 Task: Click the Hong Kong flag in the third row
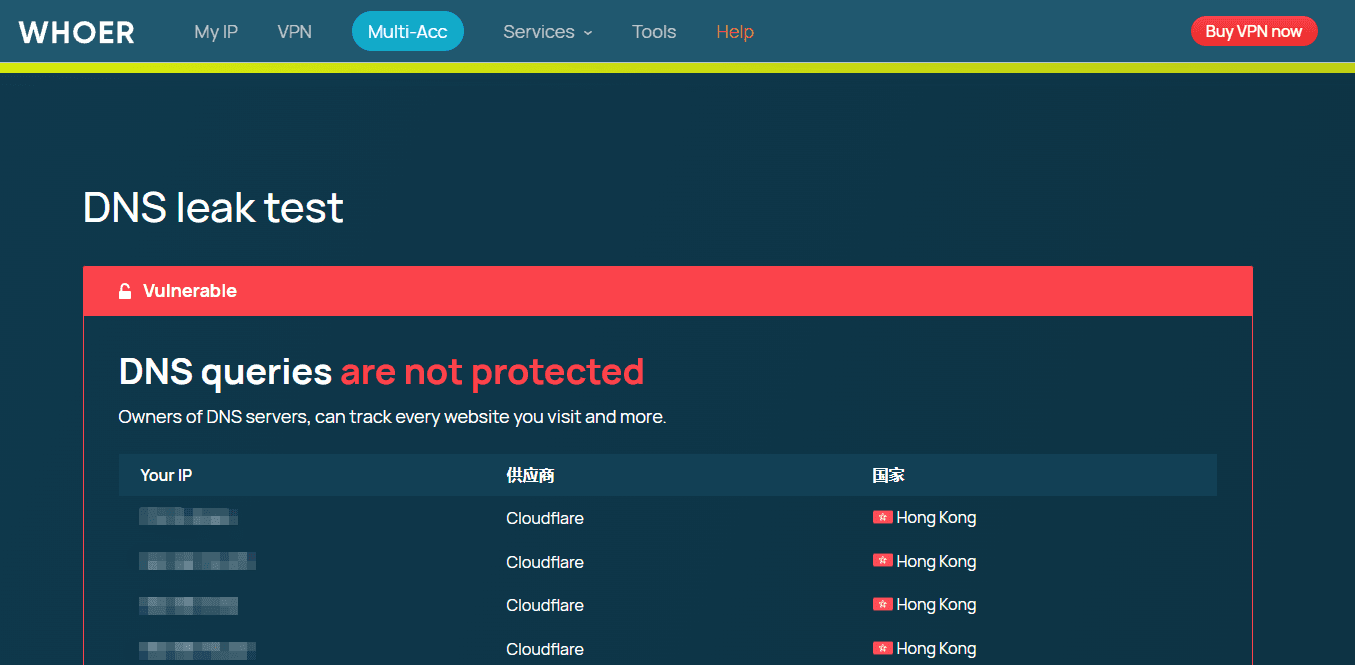pos(882,604)
